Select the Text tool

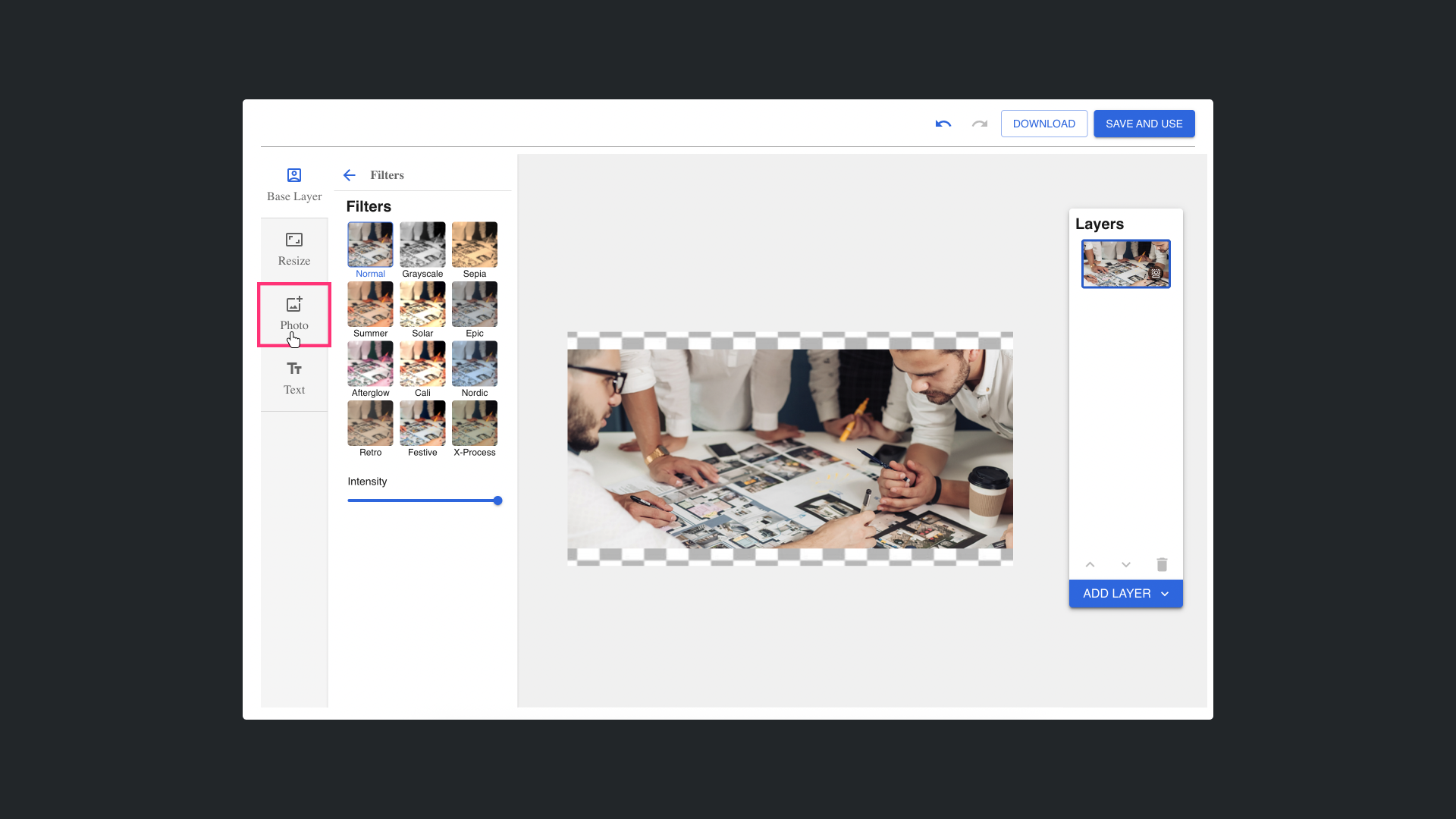294,378
